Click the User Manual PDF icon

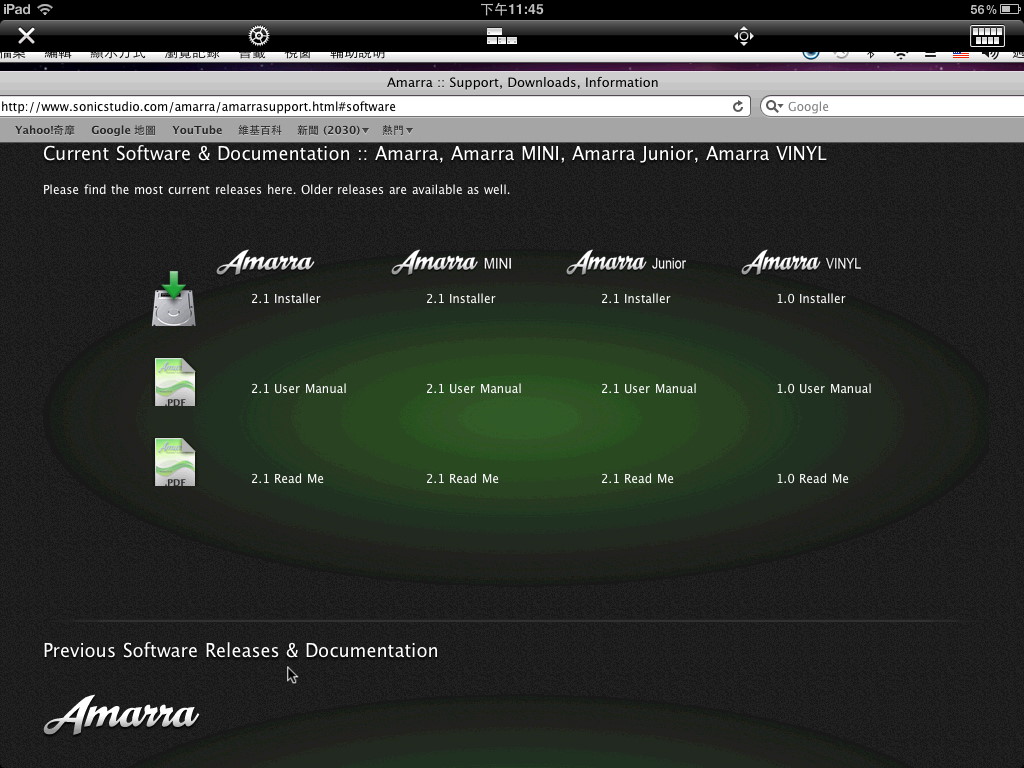coord(174,382)
